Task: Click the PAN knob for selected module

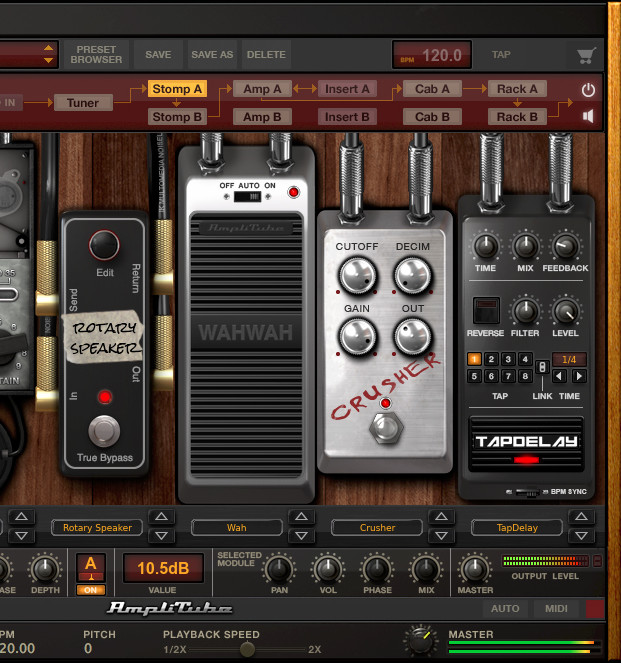Action: coord(279,569)
